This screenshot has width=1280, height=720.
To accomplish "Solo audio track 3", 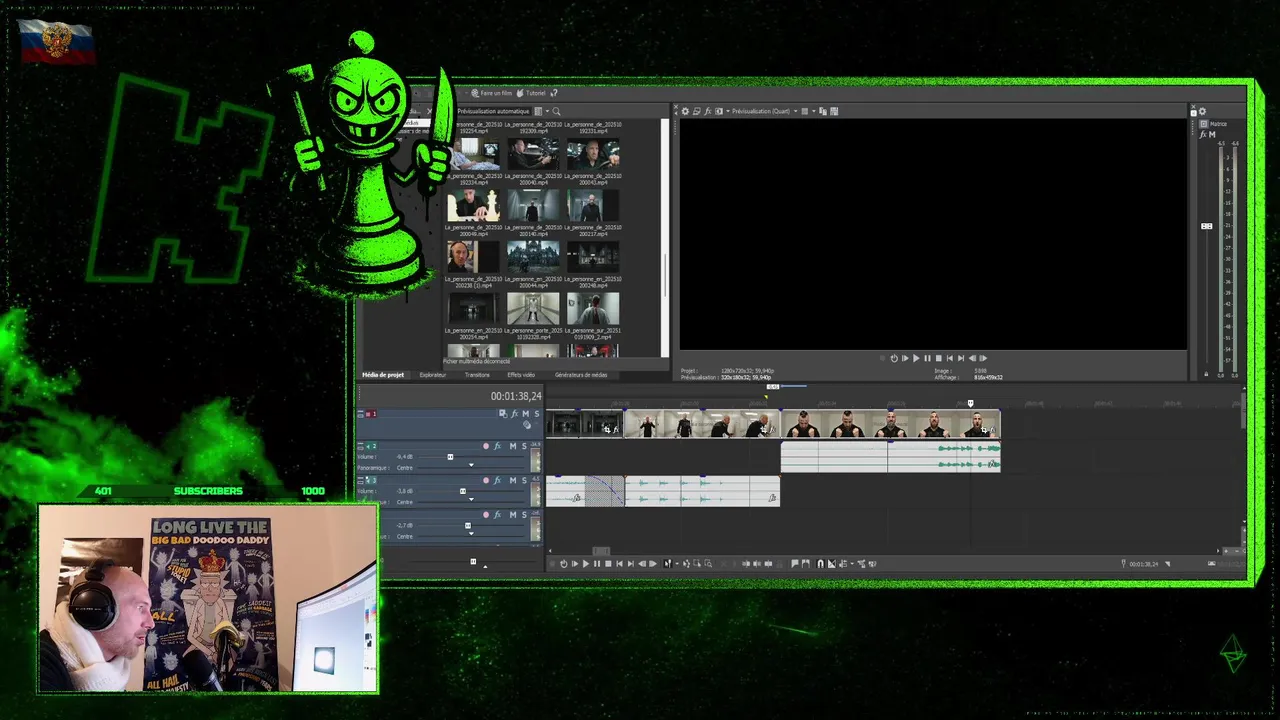I will coord(524,480).
